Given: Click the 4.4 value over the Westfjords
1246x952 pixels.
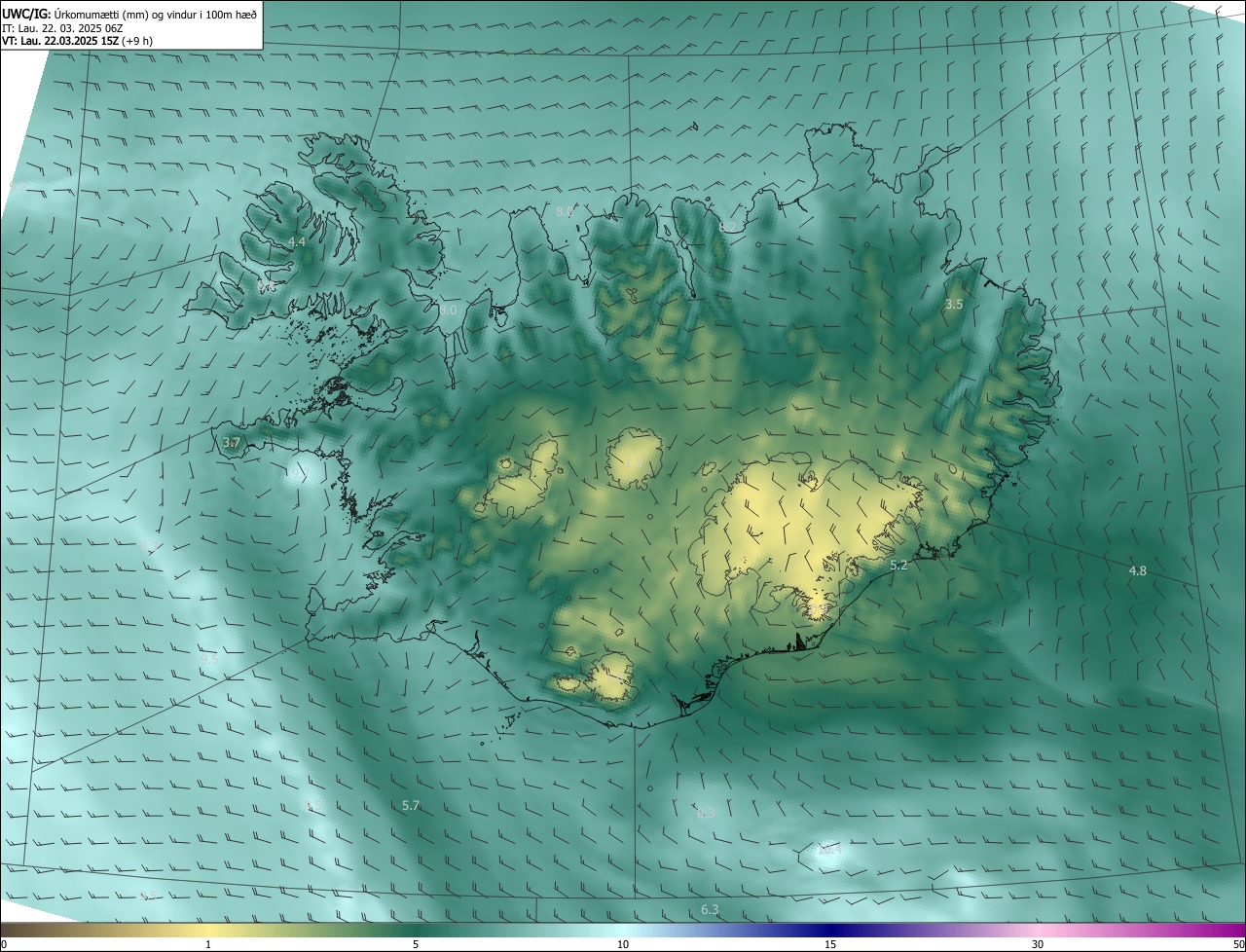Looking at the screenshot, I should click(297, 241).
